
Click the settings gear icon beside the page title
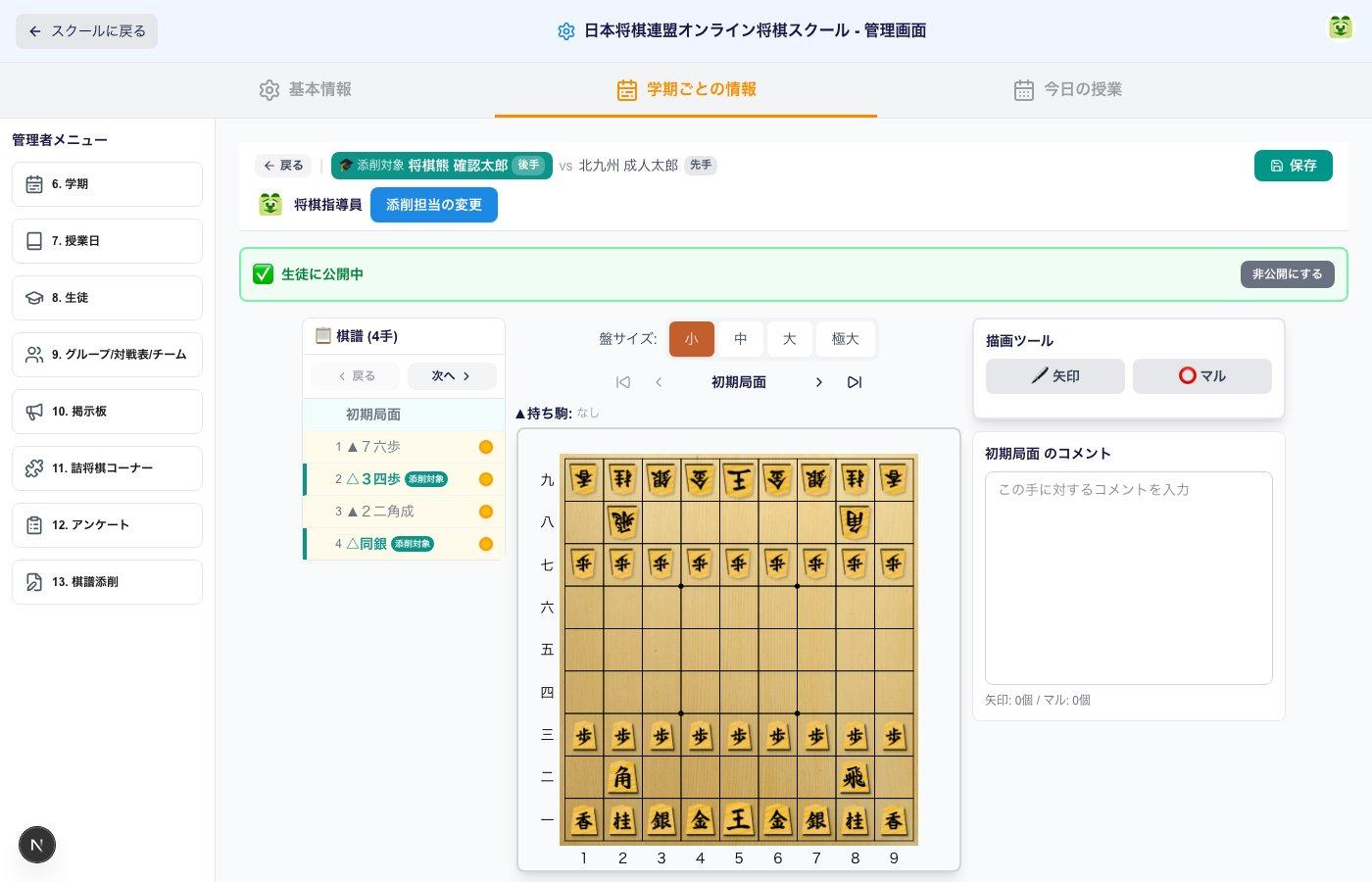[x=565, y=31]
